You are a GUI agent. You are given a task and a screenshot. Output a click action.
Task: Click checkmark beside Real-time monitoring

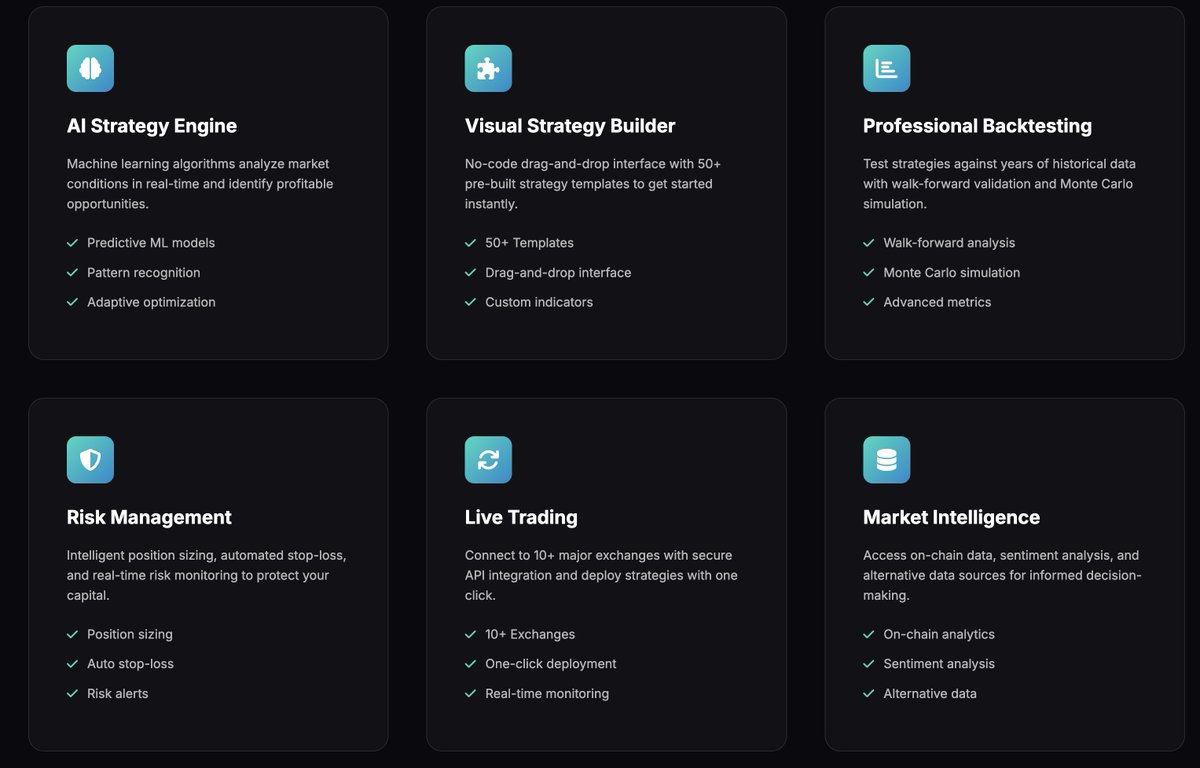pos(470,694)
